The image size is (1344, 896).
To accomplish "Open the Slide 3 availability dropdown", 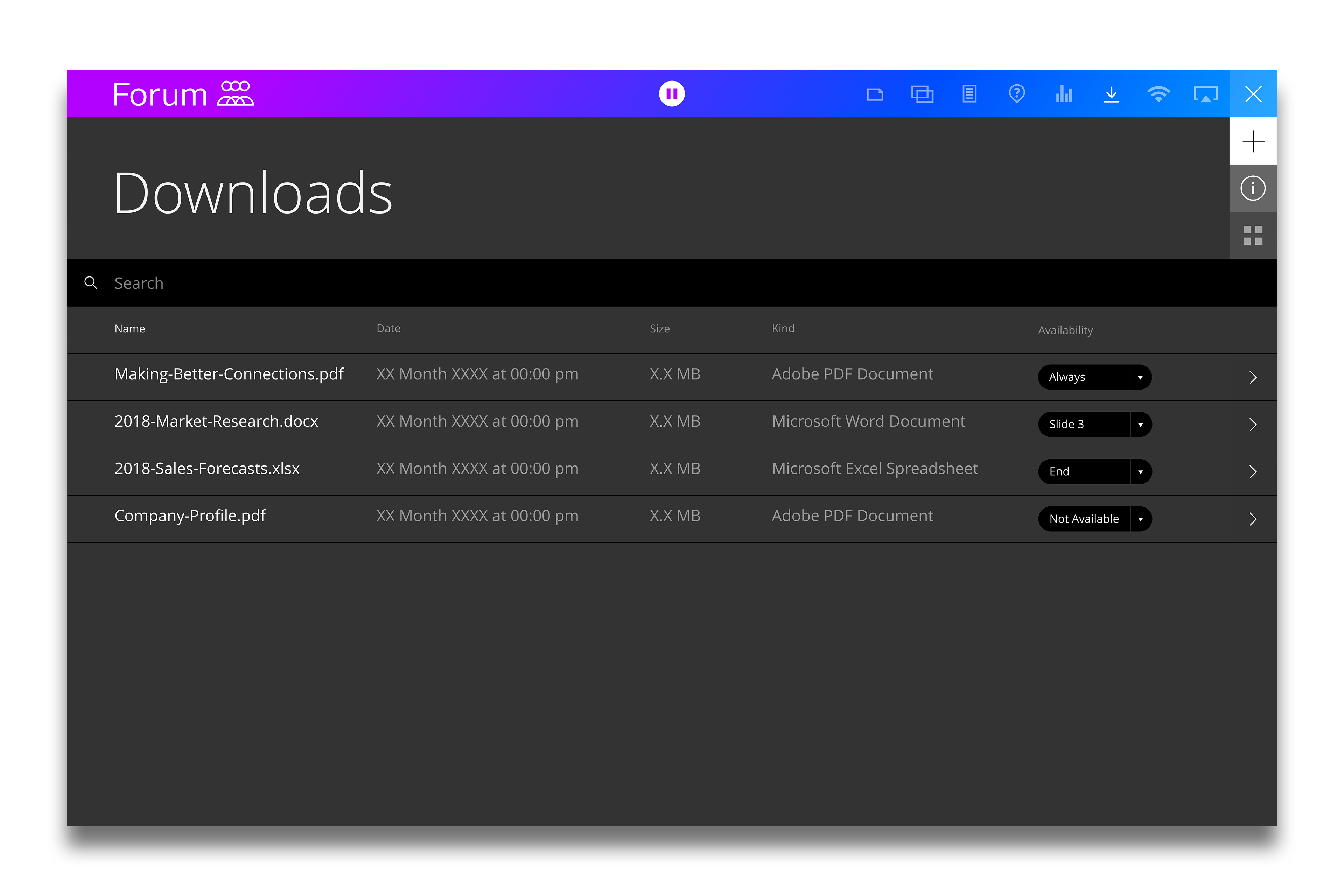I will [1094, 425].
